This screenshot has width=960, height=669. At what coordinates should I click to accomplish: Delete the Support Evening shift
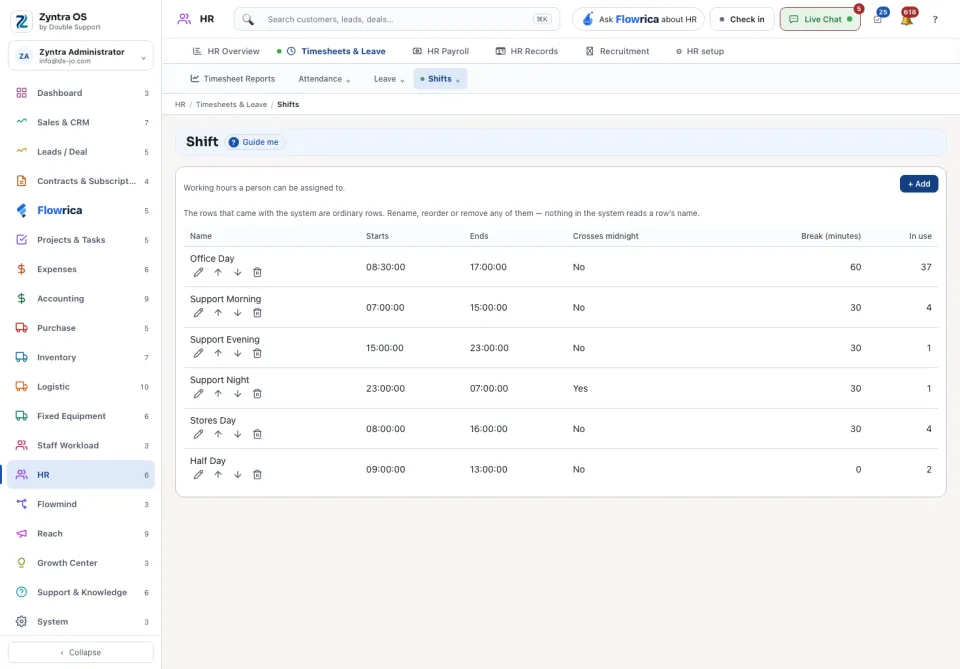pyautogui.click(x=257, y=353)
